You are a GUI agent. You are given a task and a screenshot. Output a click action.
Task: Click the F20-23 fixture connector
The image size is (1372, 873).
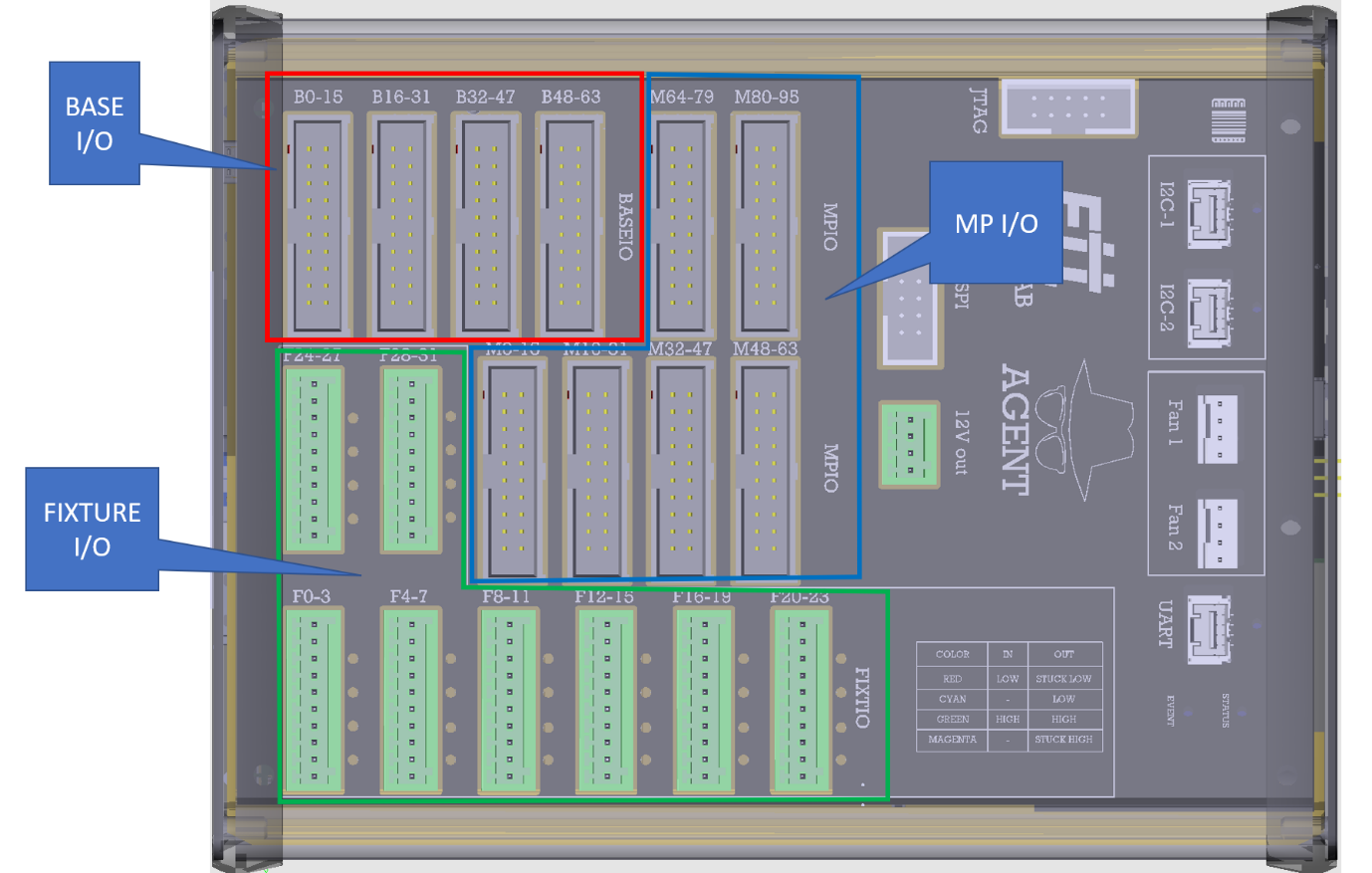pyautogui.click(x=802, y=701)
